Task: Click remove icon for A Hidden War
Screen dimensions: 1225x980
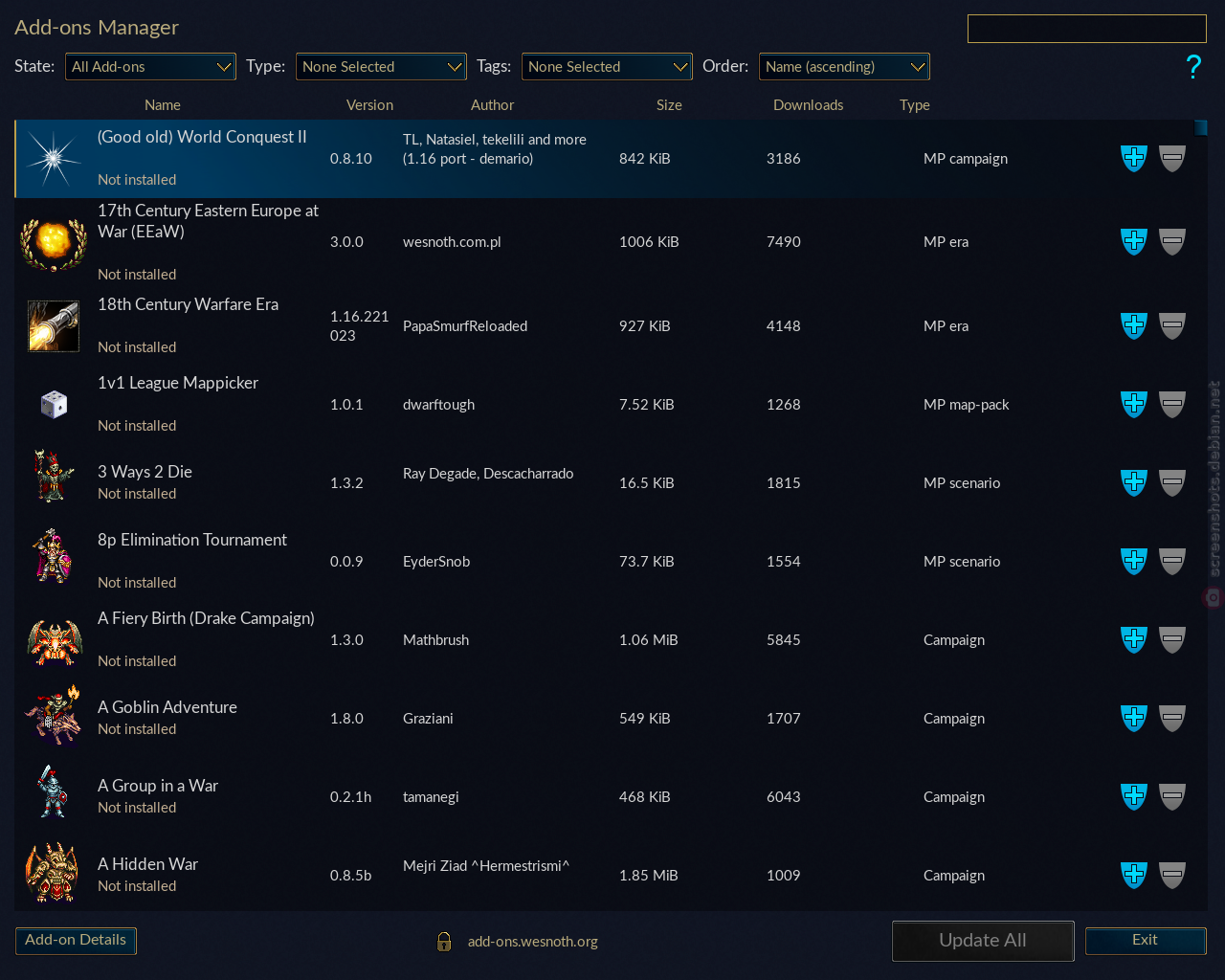Action: (x=1172, y=876)
